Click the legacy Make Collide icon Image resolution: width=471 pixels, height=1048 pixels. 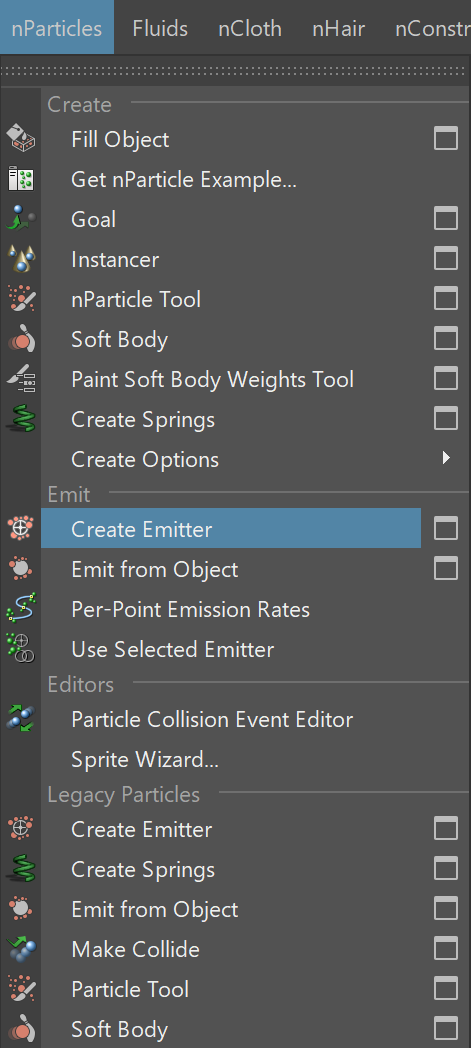pos(21,949)
